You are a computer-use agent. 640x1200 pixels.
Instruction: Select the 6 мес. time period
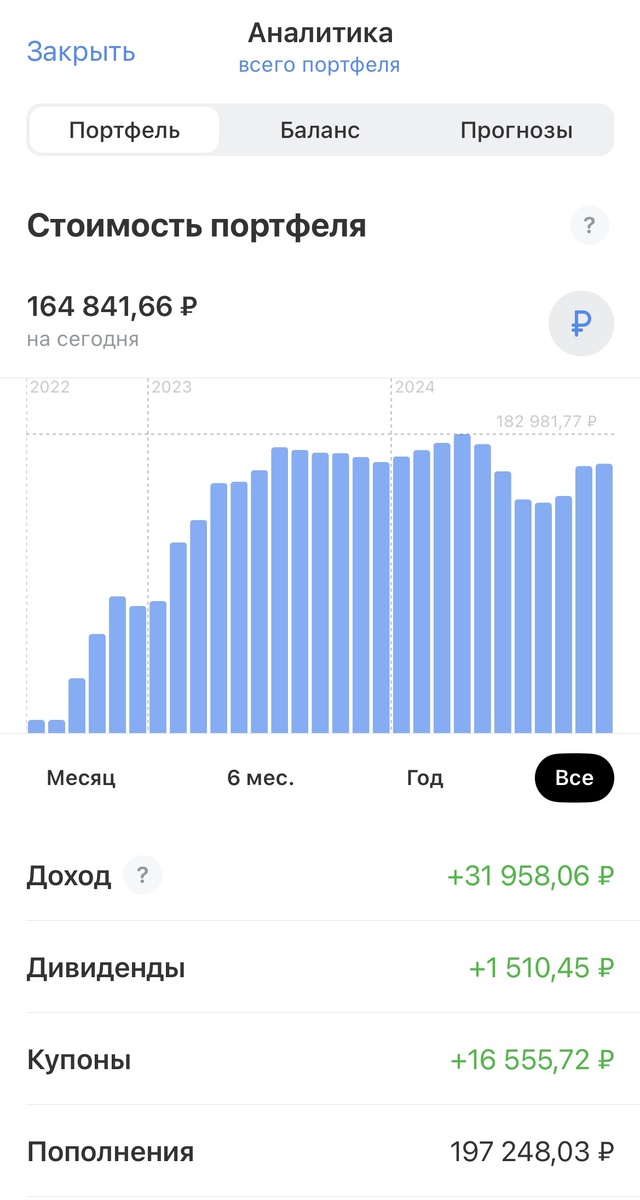(263, 777)
